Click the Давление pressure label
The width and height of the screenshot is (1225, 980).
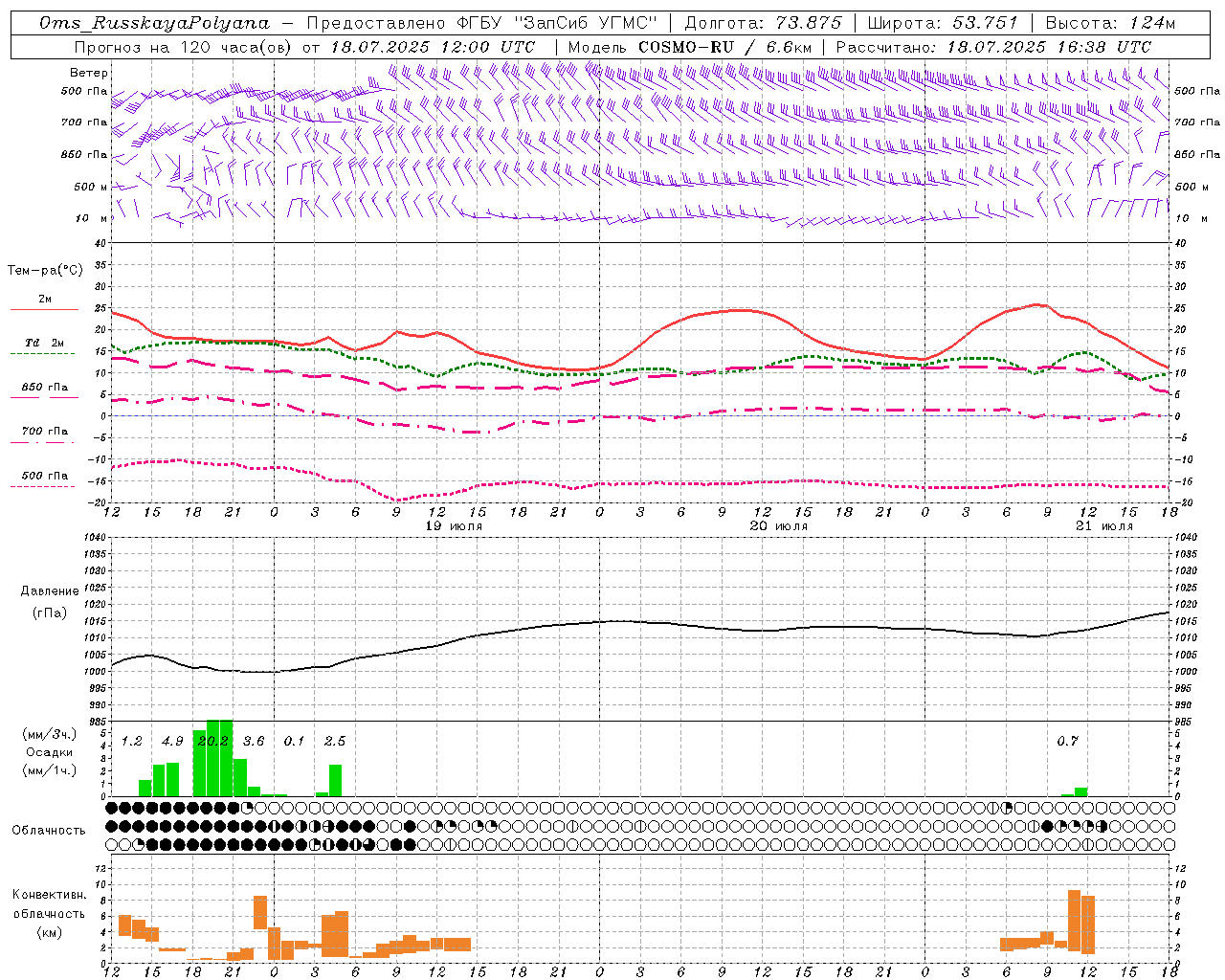50,591
